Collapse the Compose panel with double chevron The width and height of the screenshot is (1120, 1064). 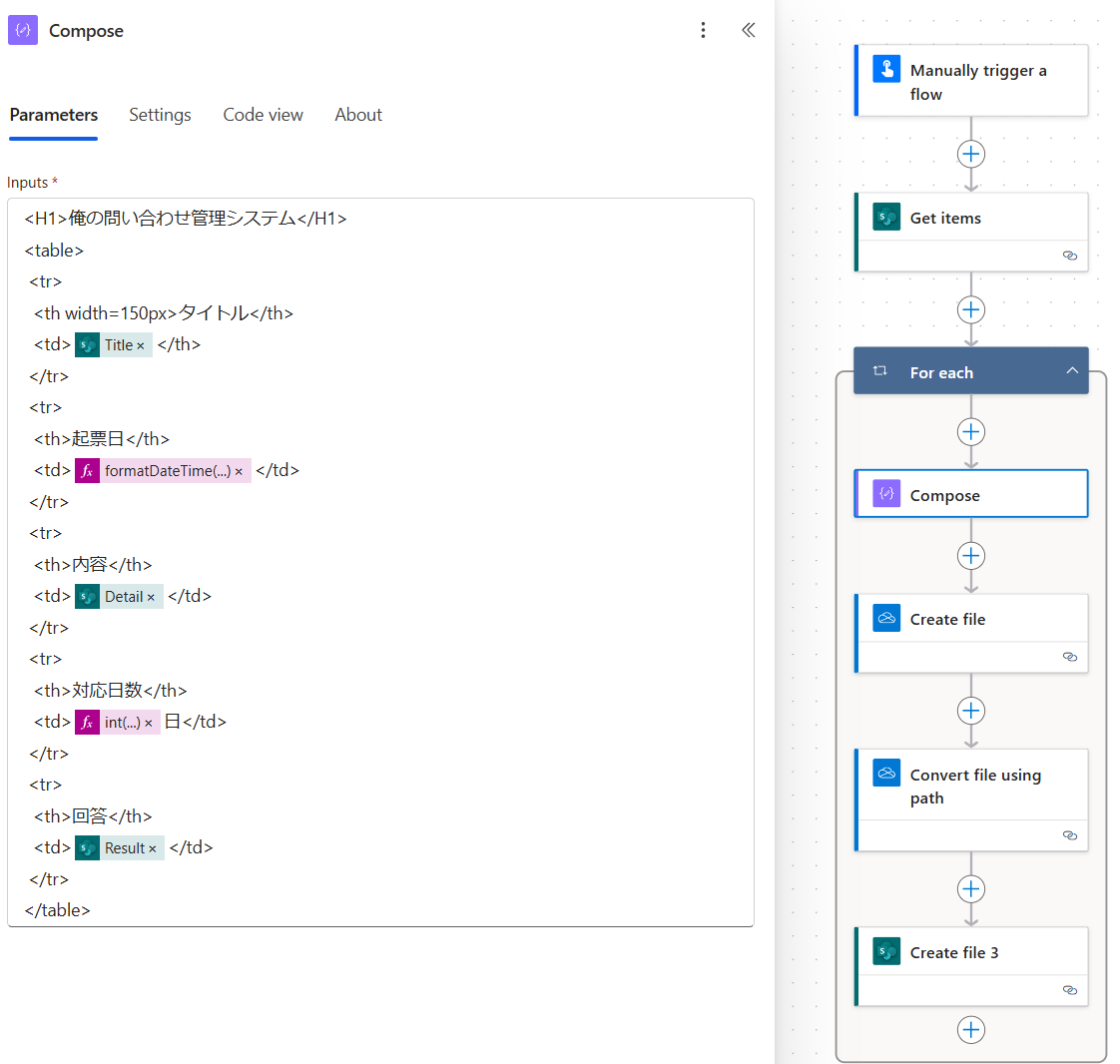pyautogui.click(x=748, y=30)
